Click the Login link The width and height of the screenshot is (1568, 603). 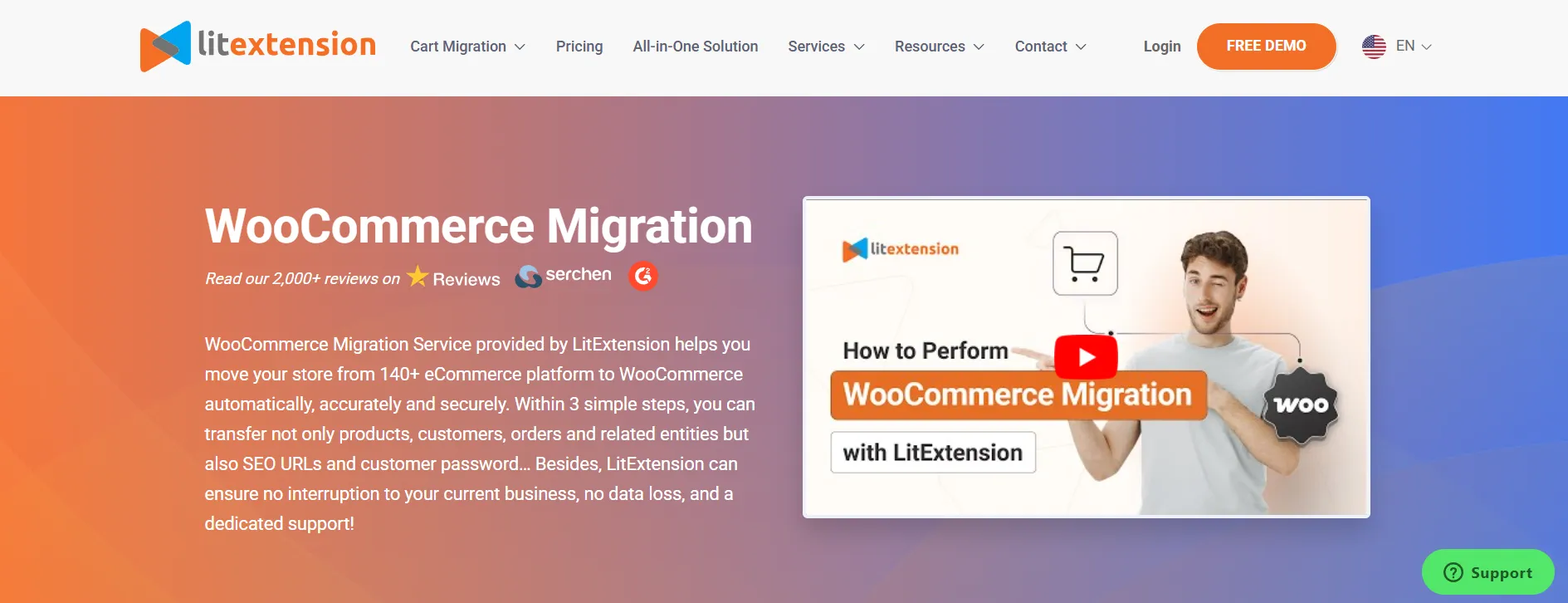click(x=1162, y=47)
